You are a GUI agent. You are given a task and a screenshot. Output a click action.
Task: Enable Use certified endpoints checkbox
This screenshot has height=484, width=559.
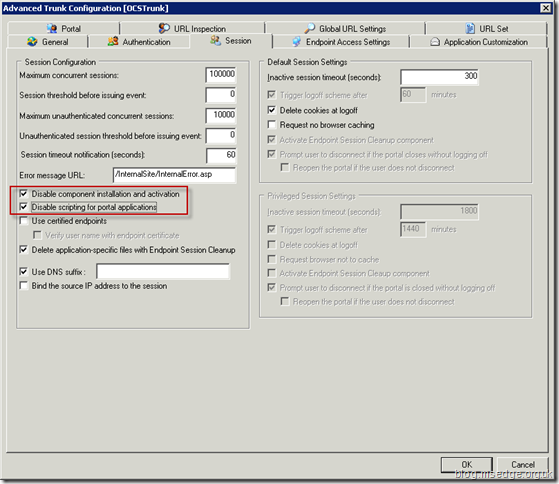pyautogui.click(x=24, y=221)
